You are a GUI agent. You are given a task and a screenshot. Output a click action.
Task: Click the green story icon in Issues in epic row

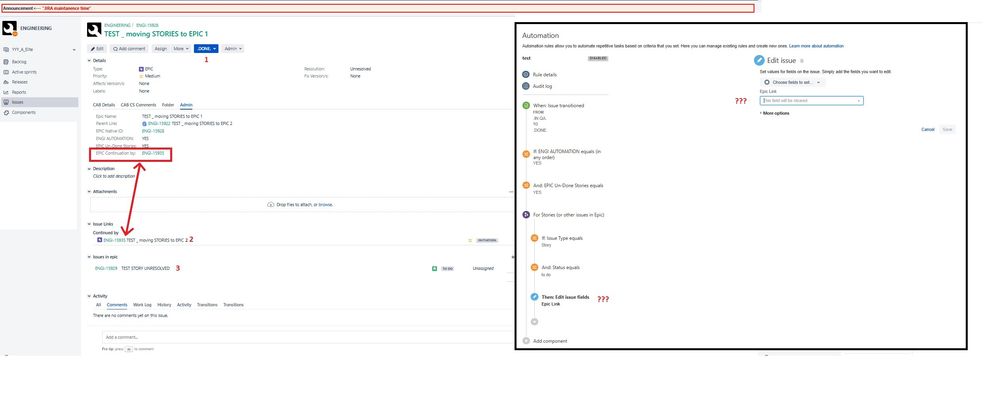pyautogui.click(x=435, y=269)
